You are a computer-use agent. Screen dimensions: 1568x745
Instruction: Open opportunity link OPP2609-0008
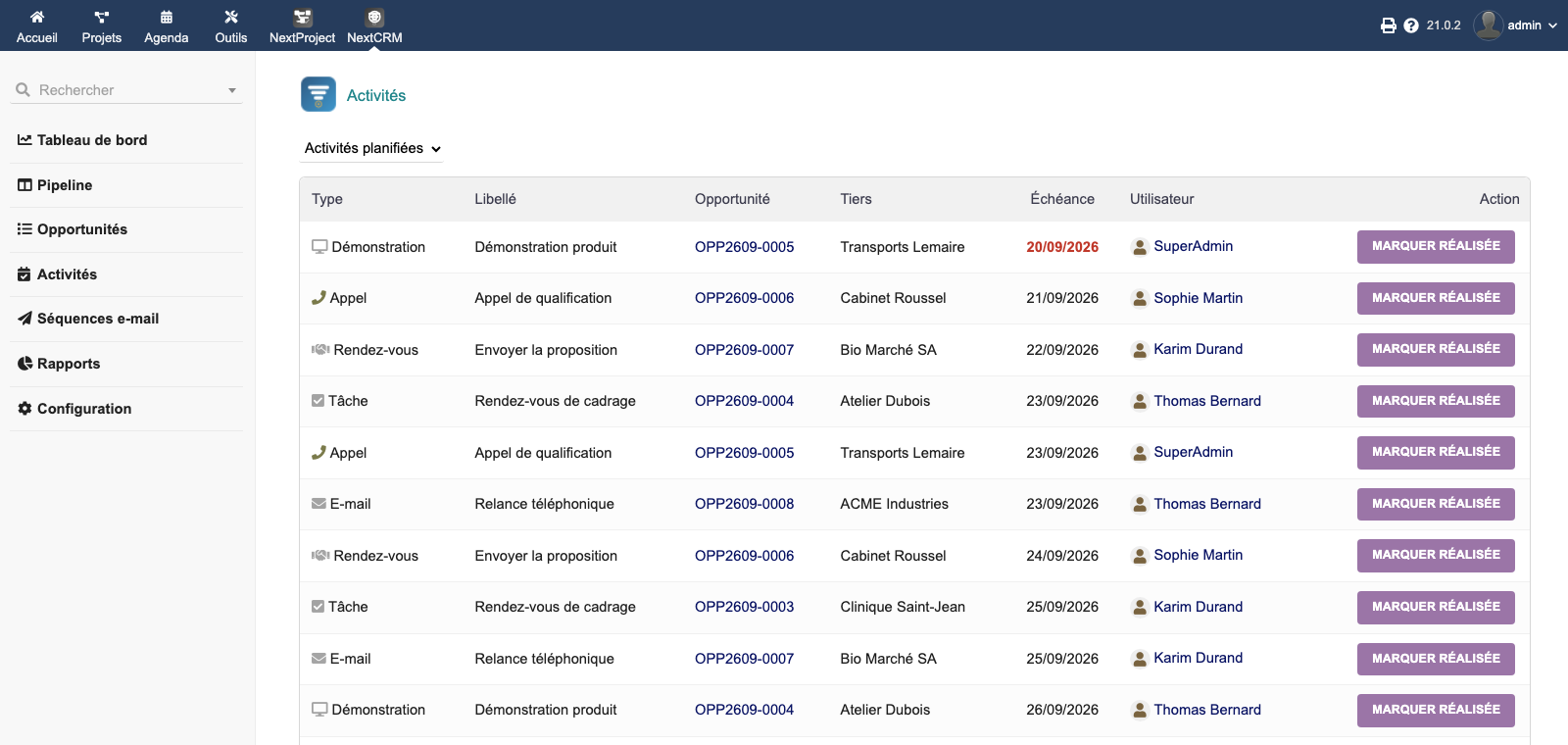[x=744, y=504]
